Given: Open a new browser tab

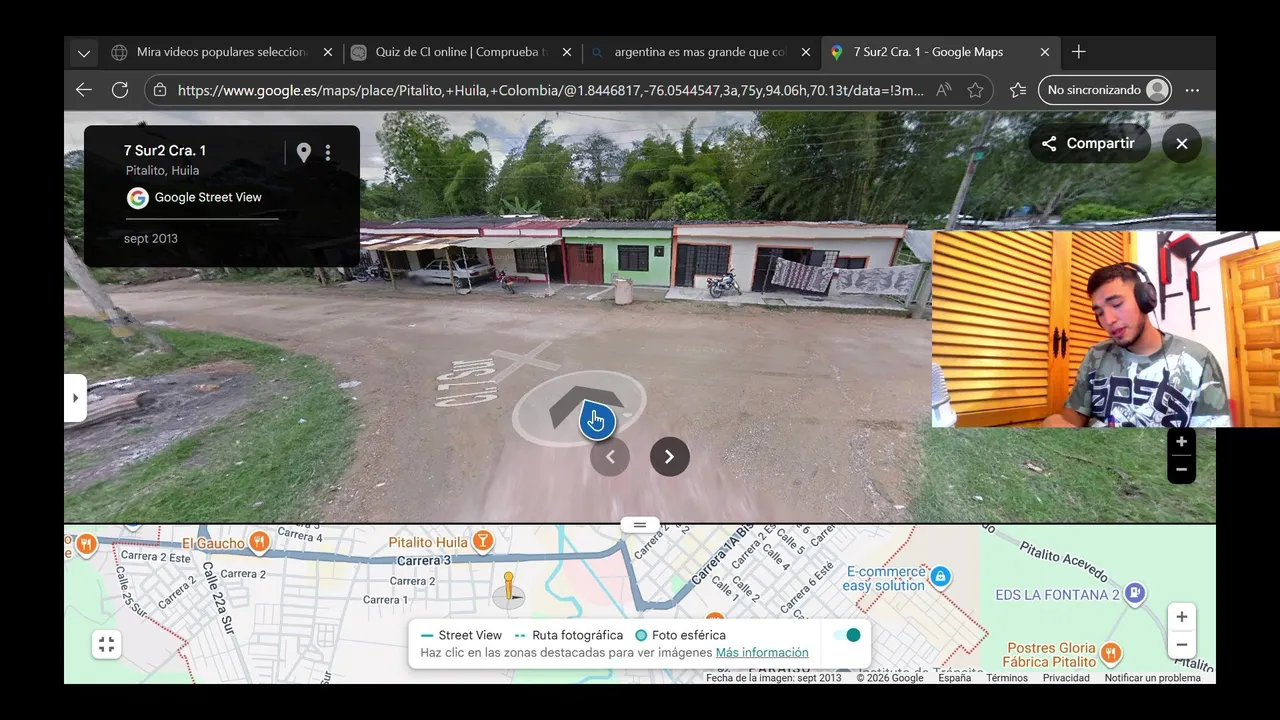Looking at the screenshot, I should (1078, 52).
